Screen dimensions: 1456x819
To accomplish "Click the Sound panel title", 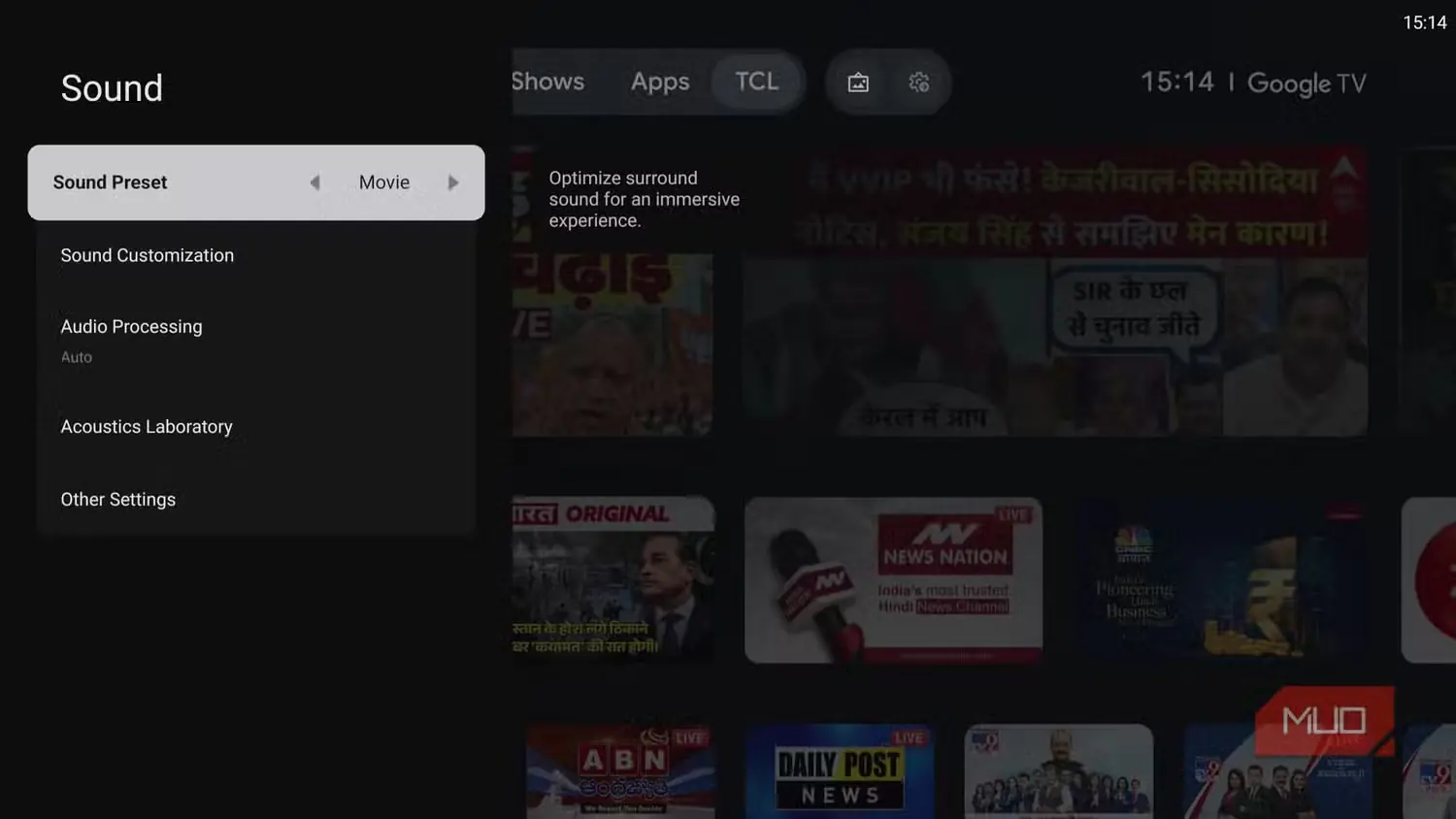I will (112, 88).
